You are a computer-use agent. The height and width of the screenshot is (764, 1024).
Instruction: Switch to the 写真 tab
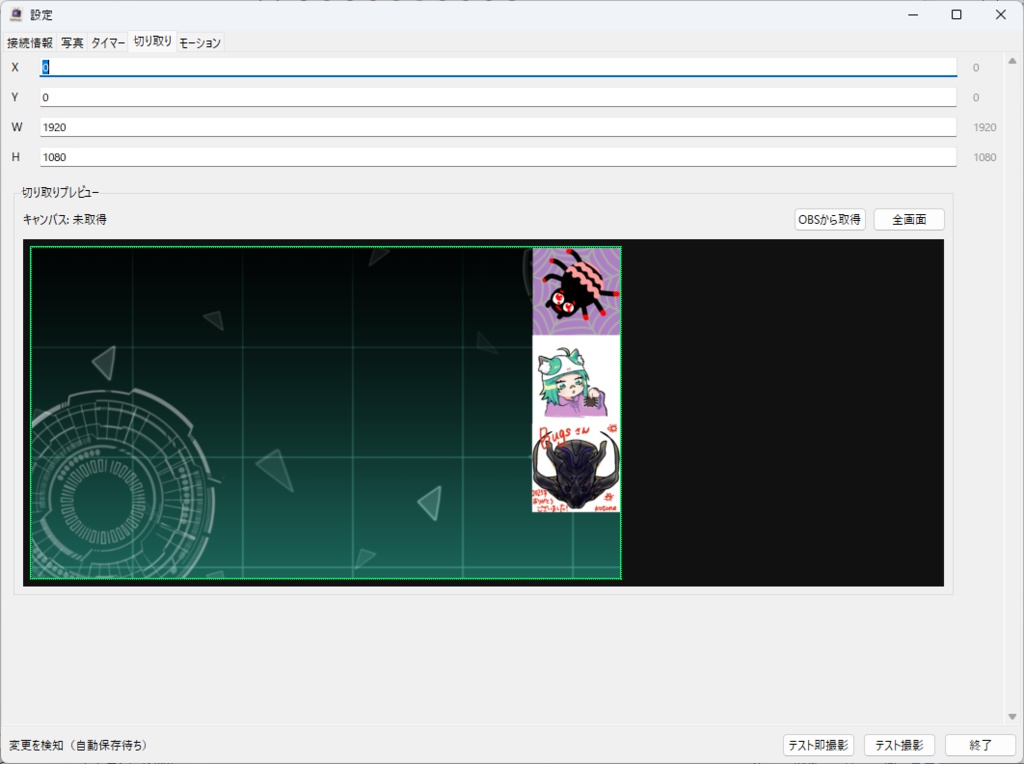72,42
